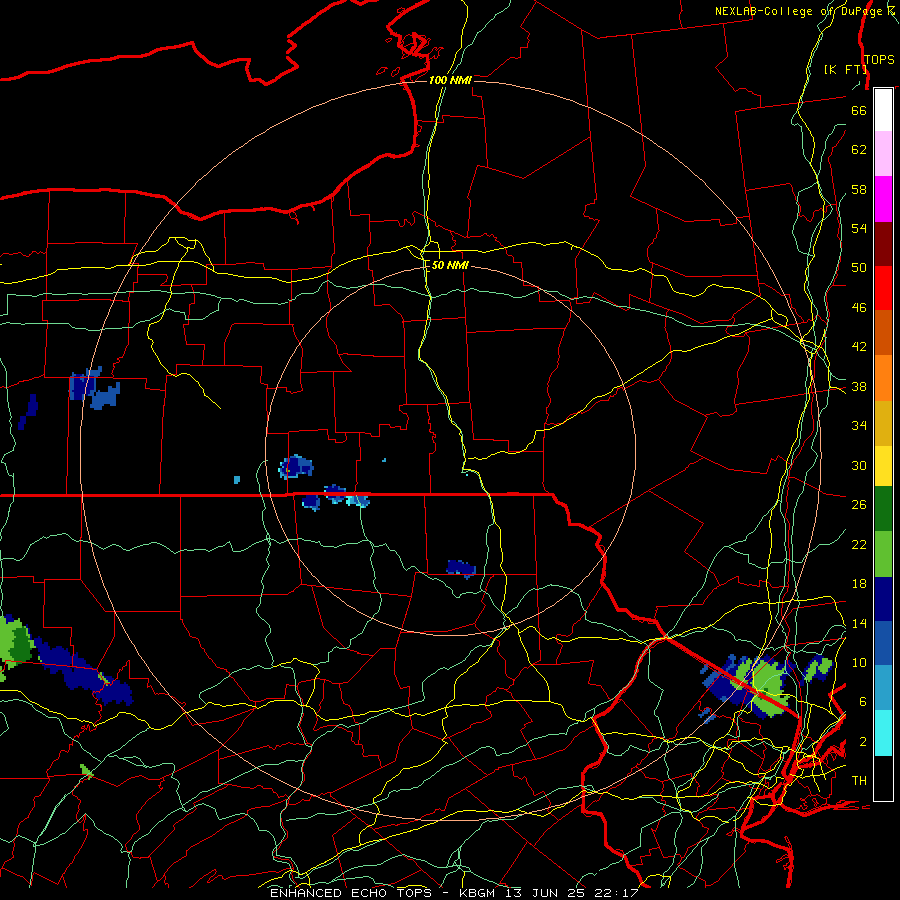
Task: Click the 42 value on legend scale
Action: (x=859, y=346)
